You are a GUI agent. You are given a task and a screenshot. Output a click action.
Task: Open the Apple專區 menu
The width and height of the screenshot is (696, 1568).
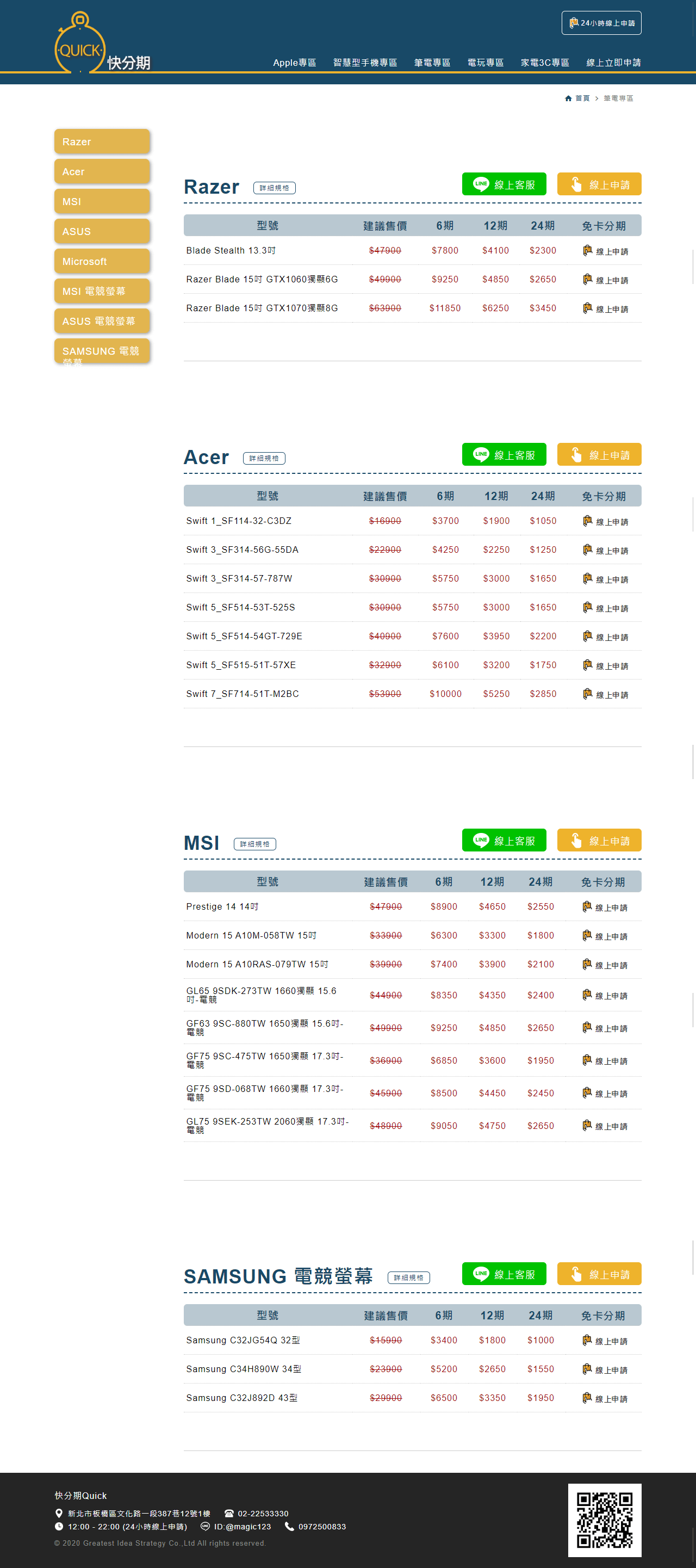click(295, 63)
